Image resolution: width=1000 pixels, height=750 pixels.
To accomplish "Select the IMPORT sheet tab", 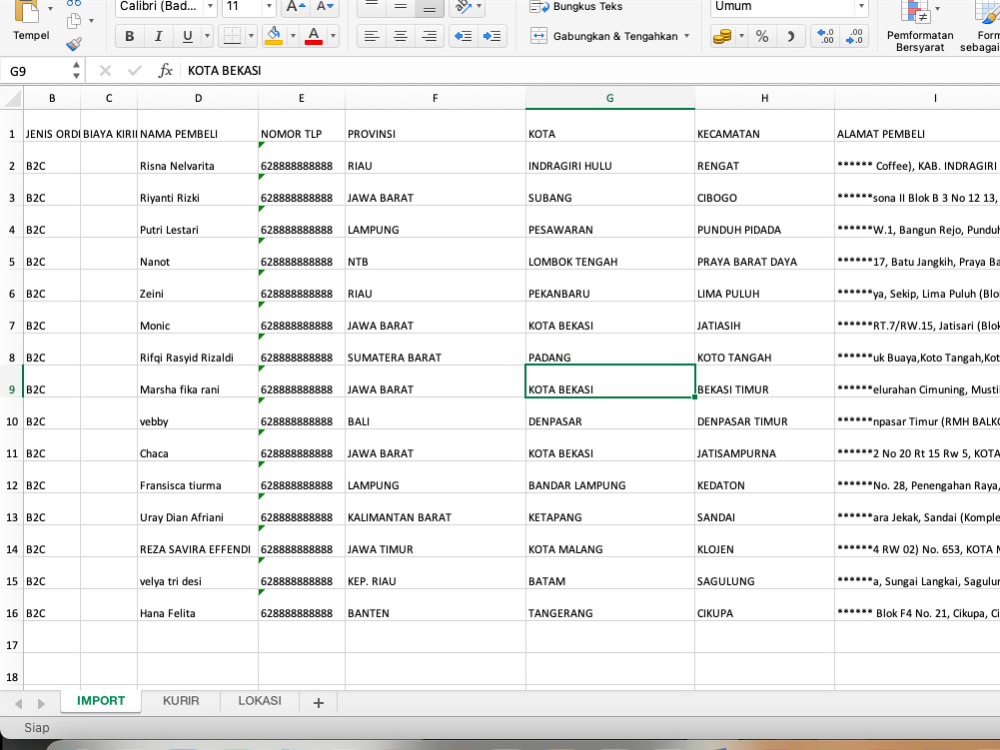I will [101, 701].
